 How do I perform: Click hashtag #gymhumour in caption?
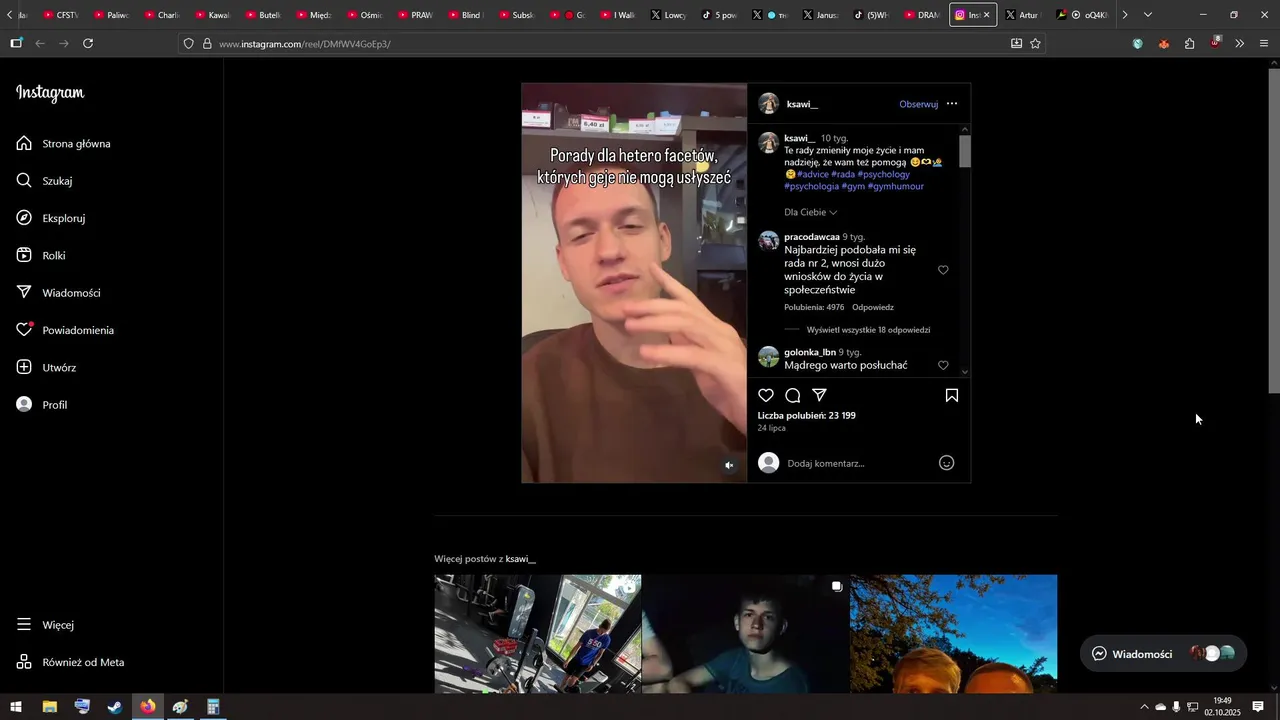896,186
